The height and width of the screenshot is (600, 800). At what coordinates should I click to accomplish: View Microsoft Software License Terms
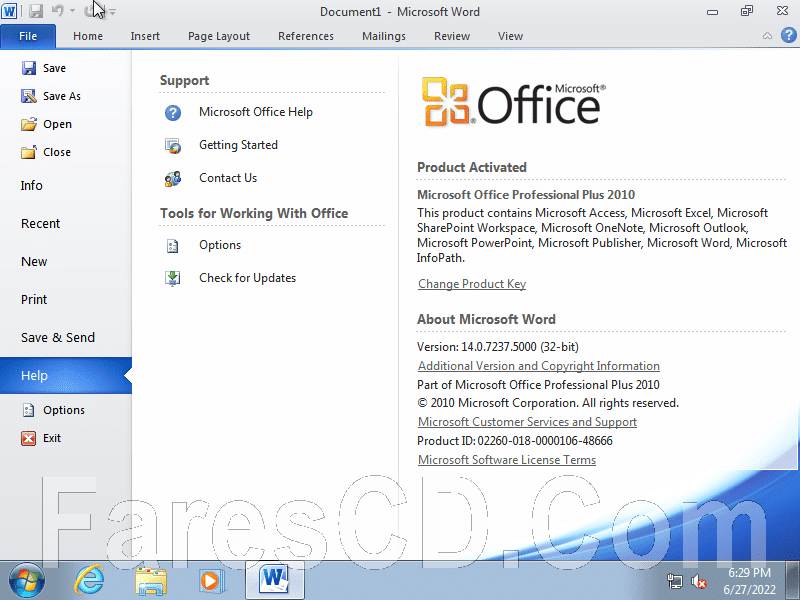click(x=507, y=460)
